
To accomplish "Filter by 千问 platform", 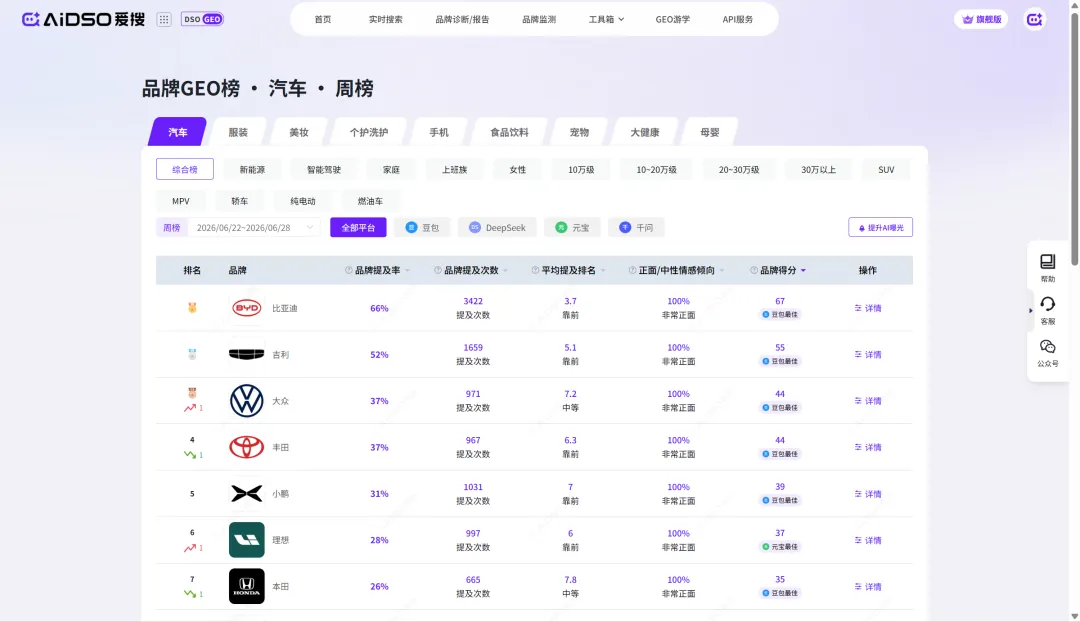I will 636,227.
